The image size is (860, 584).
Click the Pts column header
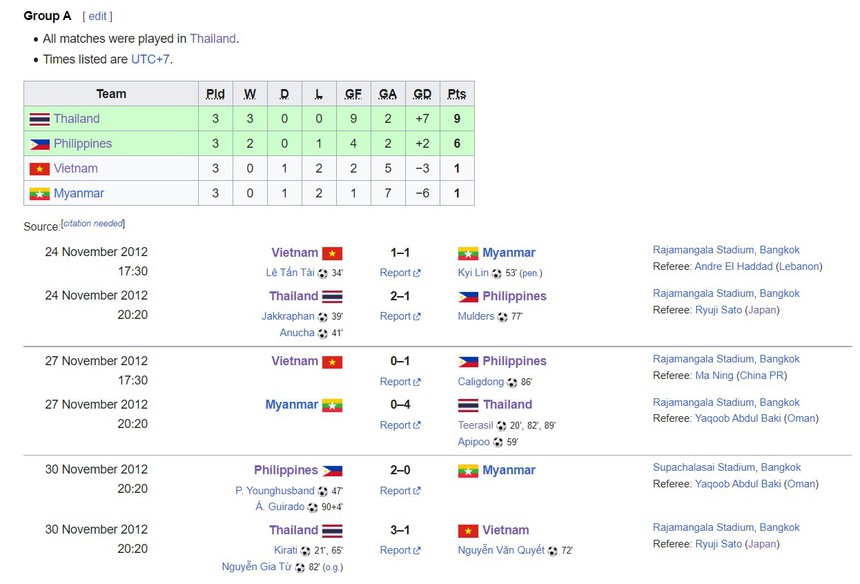click(x=457, y=94)
